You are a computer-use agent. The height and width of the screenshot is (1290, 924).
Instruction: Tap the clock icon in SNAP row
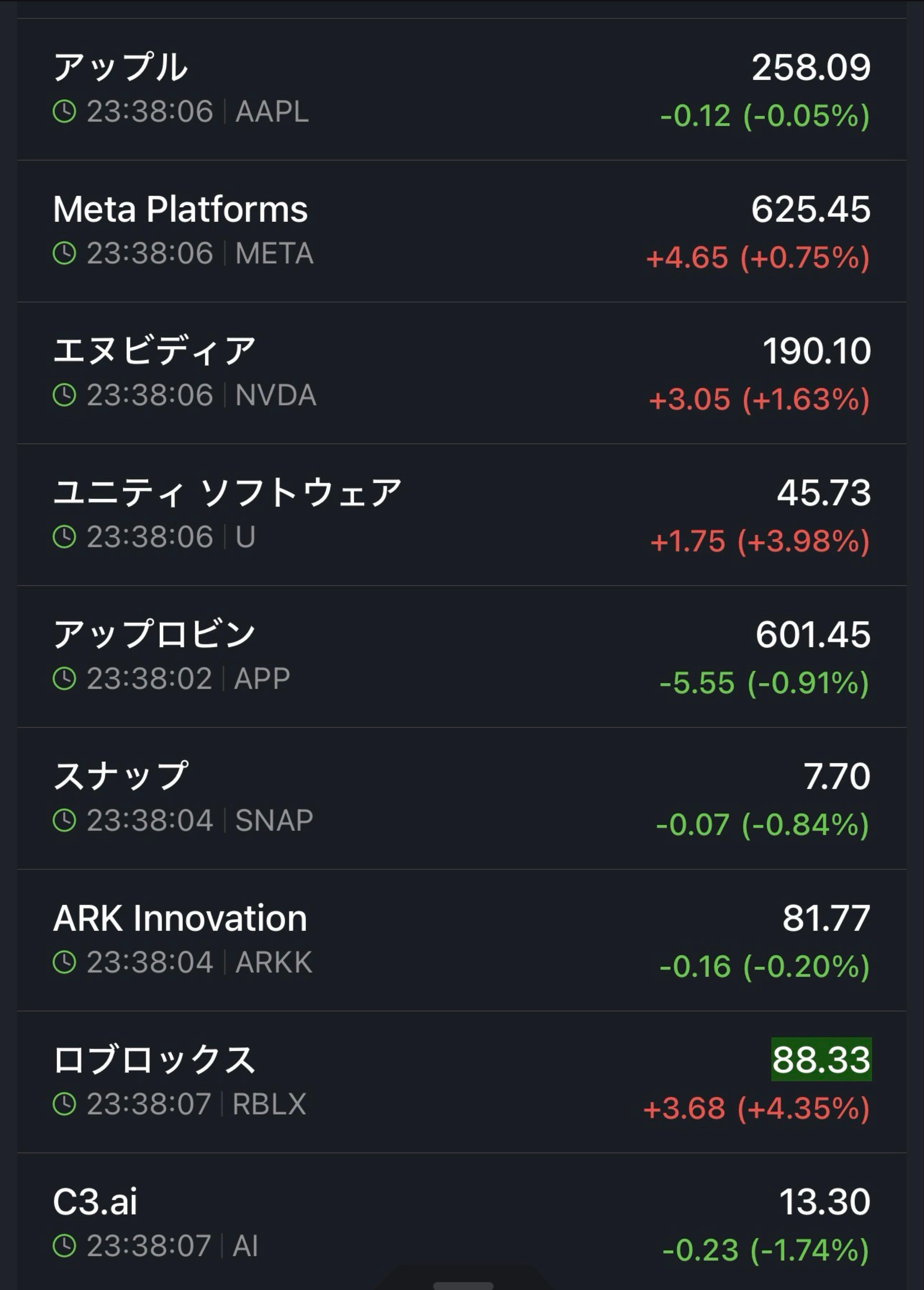[64, 820]
